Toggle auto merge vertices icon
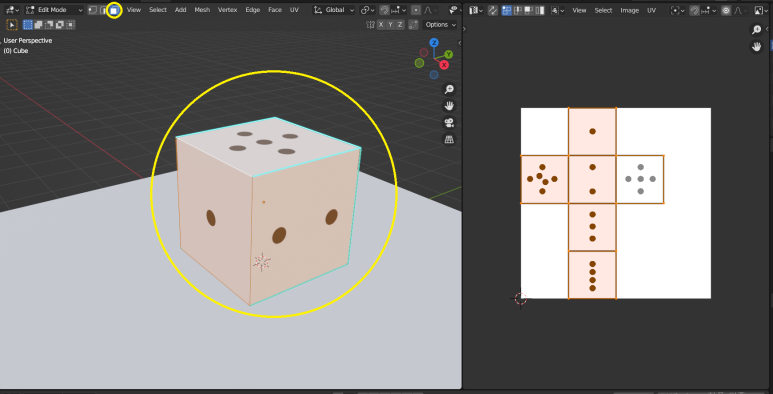773x394 pixels. coord(414,25)
